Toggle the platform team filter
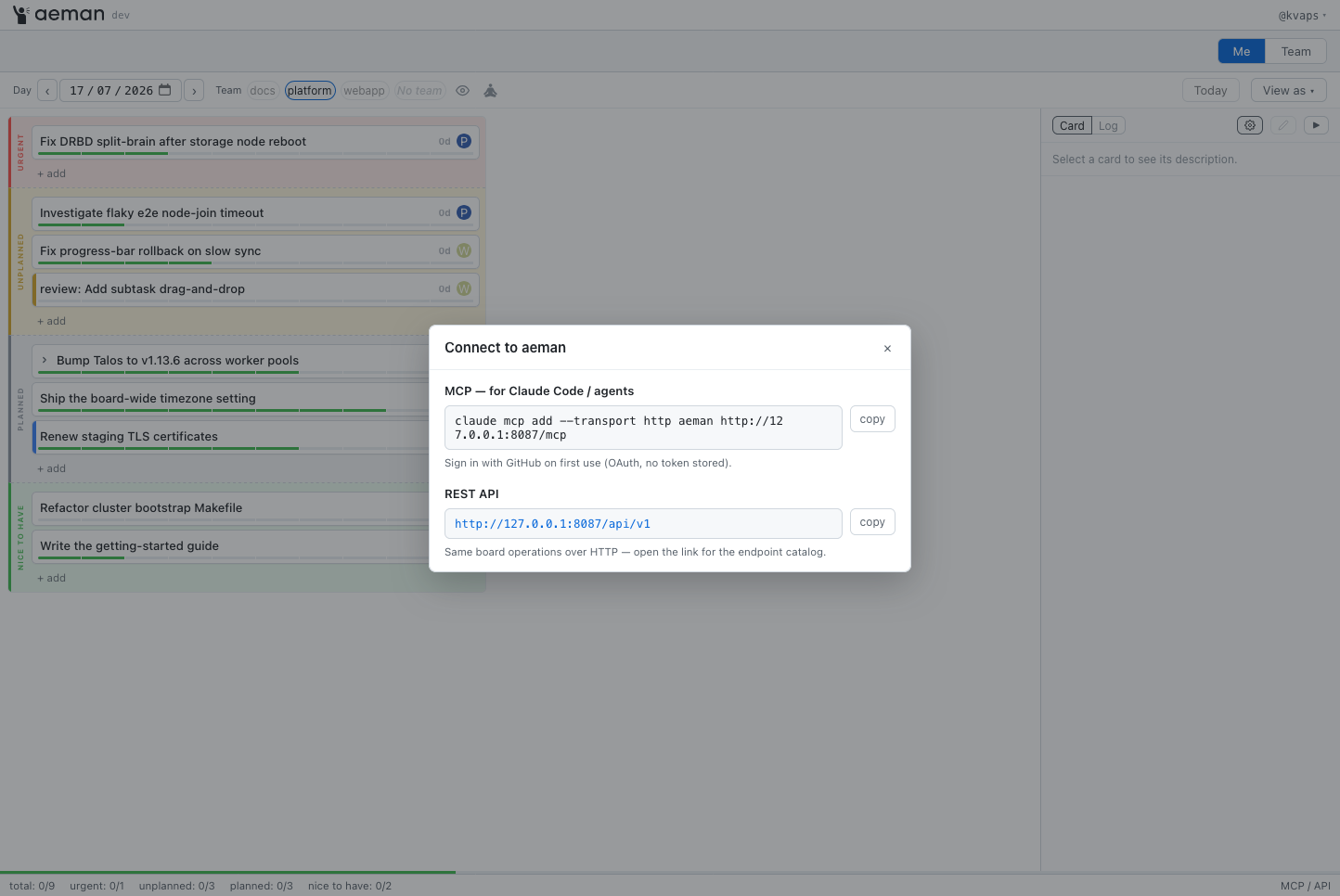Screen dimensions: 1340x896 click(x=310, y=91)
